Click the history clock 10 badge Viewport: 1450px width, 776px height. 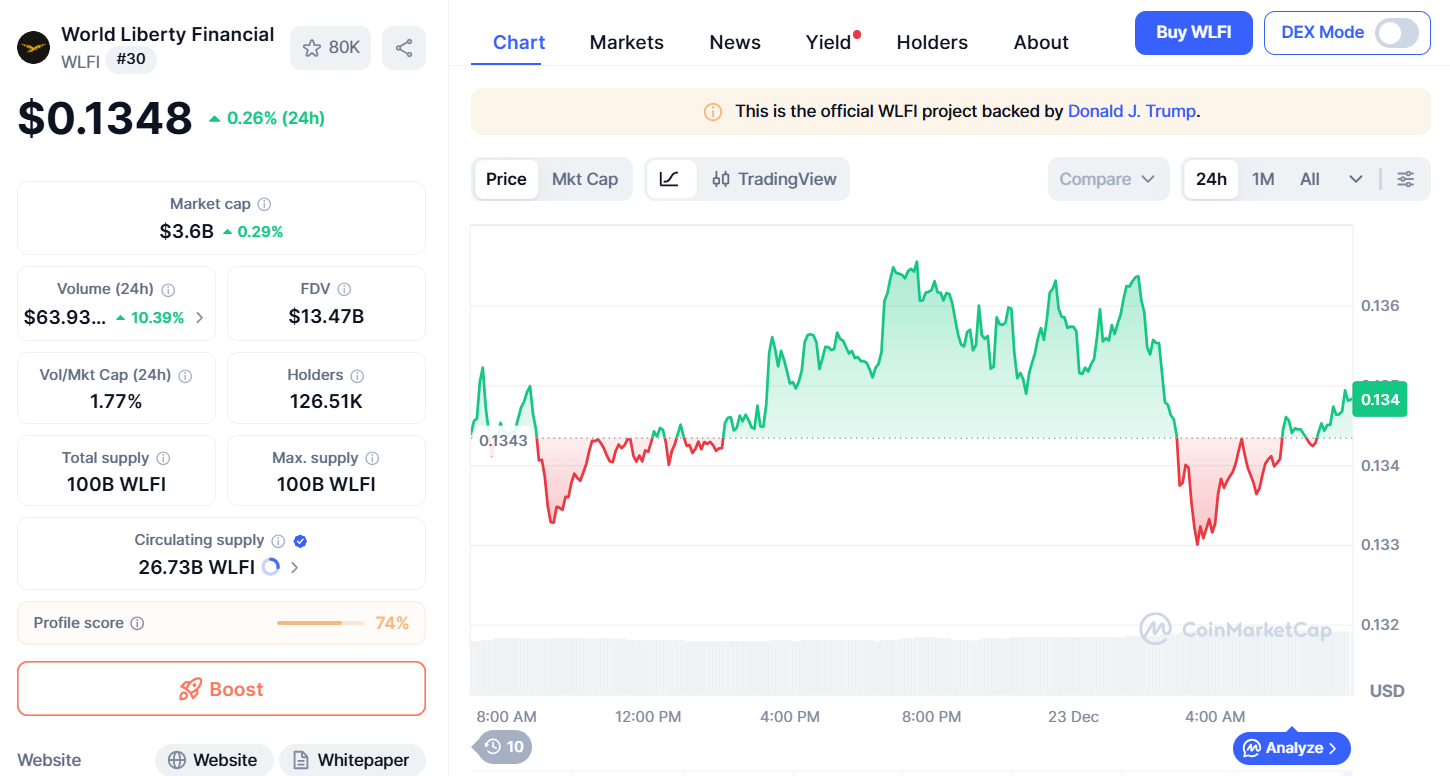pyautogui.click(x=503, y=746)
